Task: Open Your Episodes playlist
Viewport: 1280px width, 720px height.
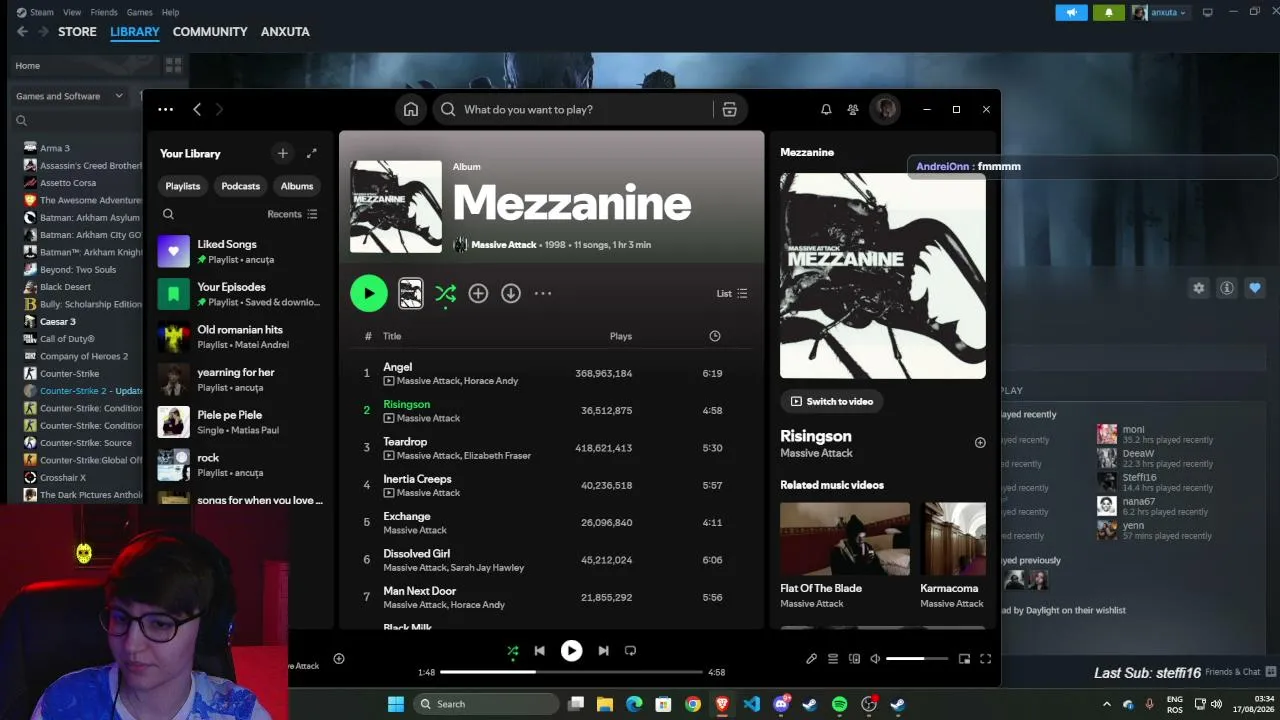Action: (x=240, y=294)
